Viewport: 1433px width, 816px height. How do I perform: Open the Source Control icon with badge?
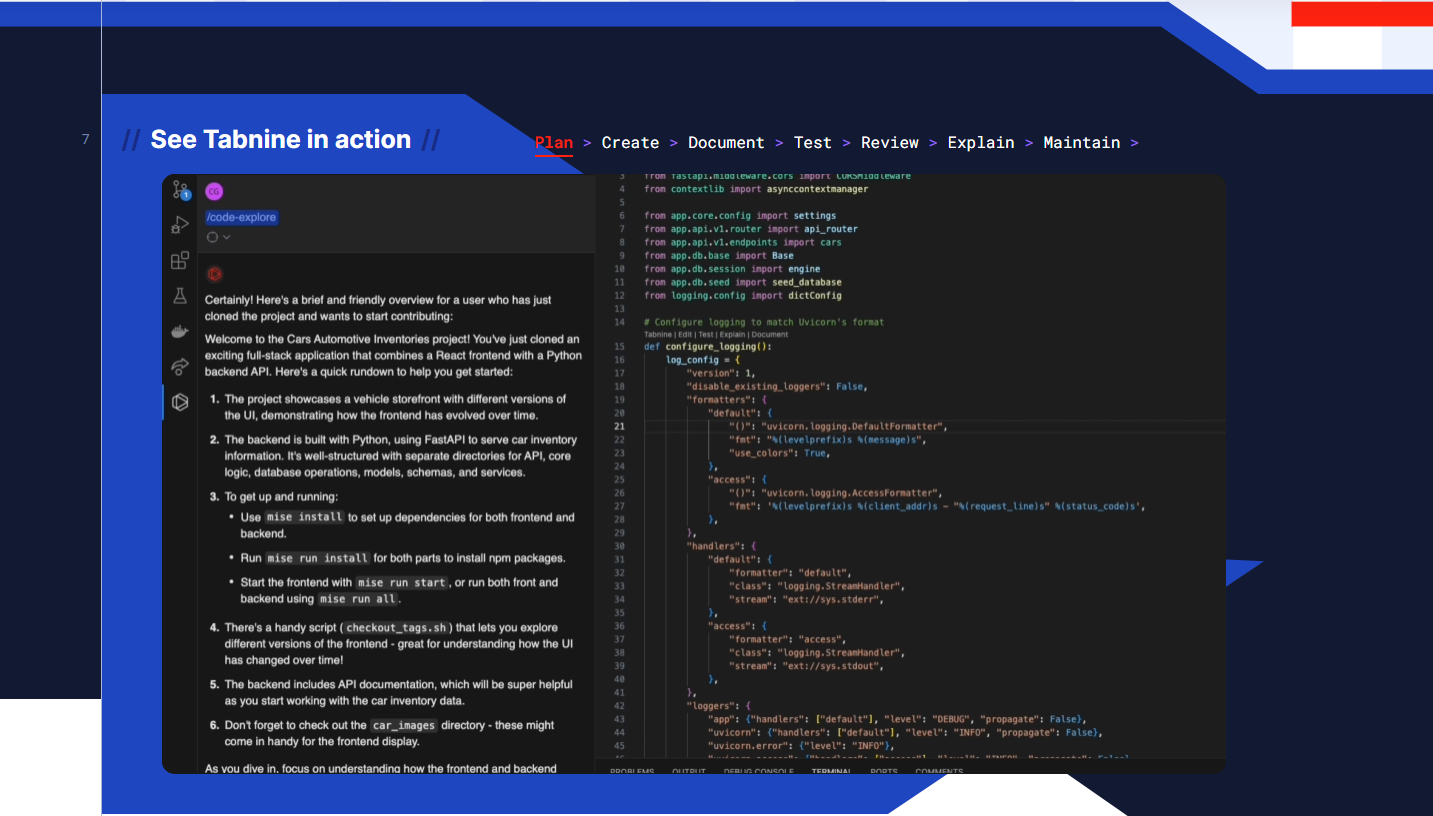(x=180, y=190)
